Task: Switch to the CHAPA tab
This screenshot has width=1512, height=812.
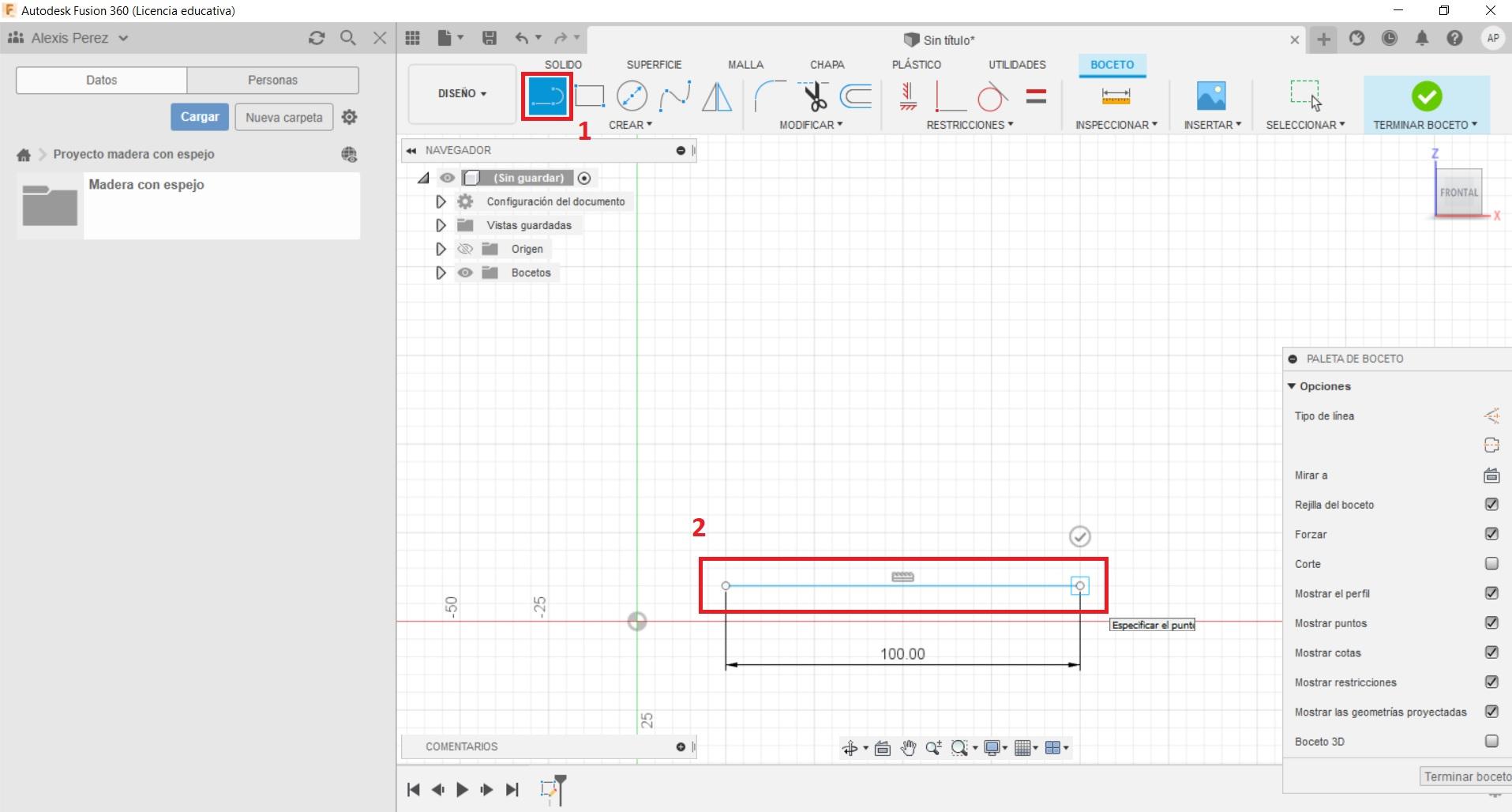Action: (x=827, y=65)
